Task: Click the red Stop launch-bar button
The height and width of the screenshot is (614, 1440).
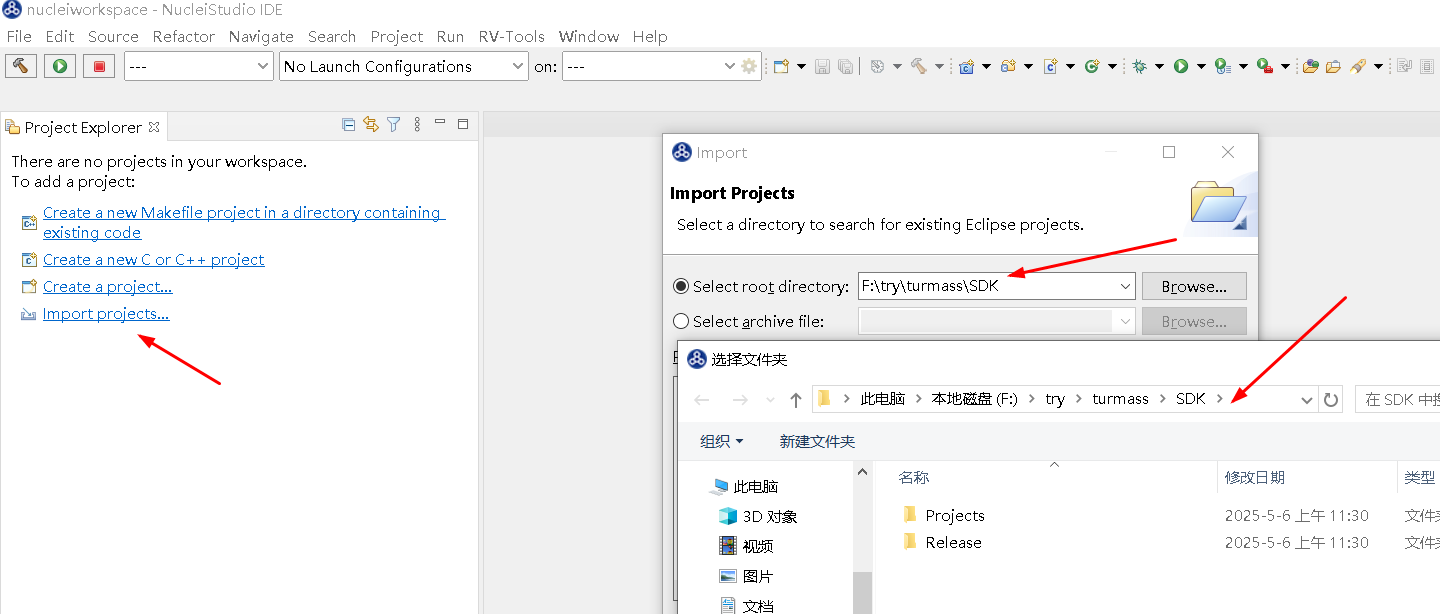Action: 99,66
